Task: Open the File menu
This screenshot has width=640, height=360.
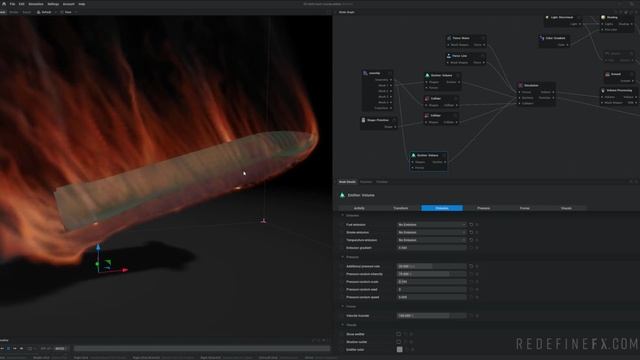Action: pos(12,4)
